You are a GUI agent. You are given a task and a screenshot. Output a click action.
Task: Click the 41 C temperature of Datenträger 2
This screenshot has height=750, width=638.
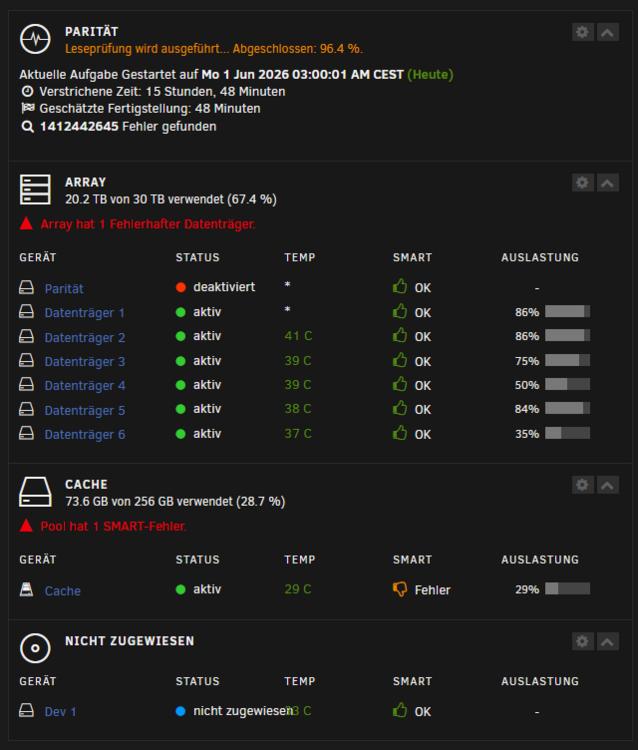pyautogui.click(x=298, y=336)
